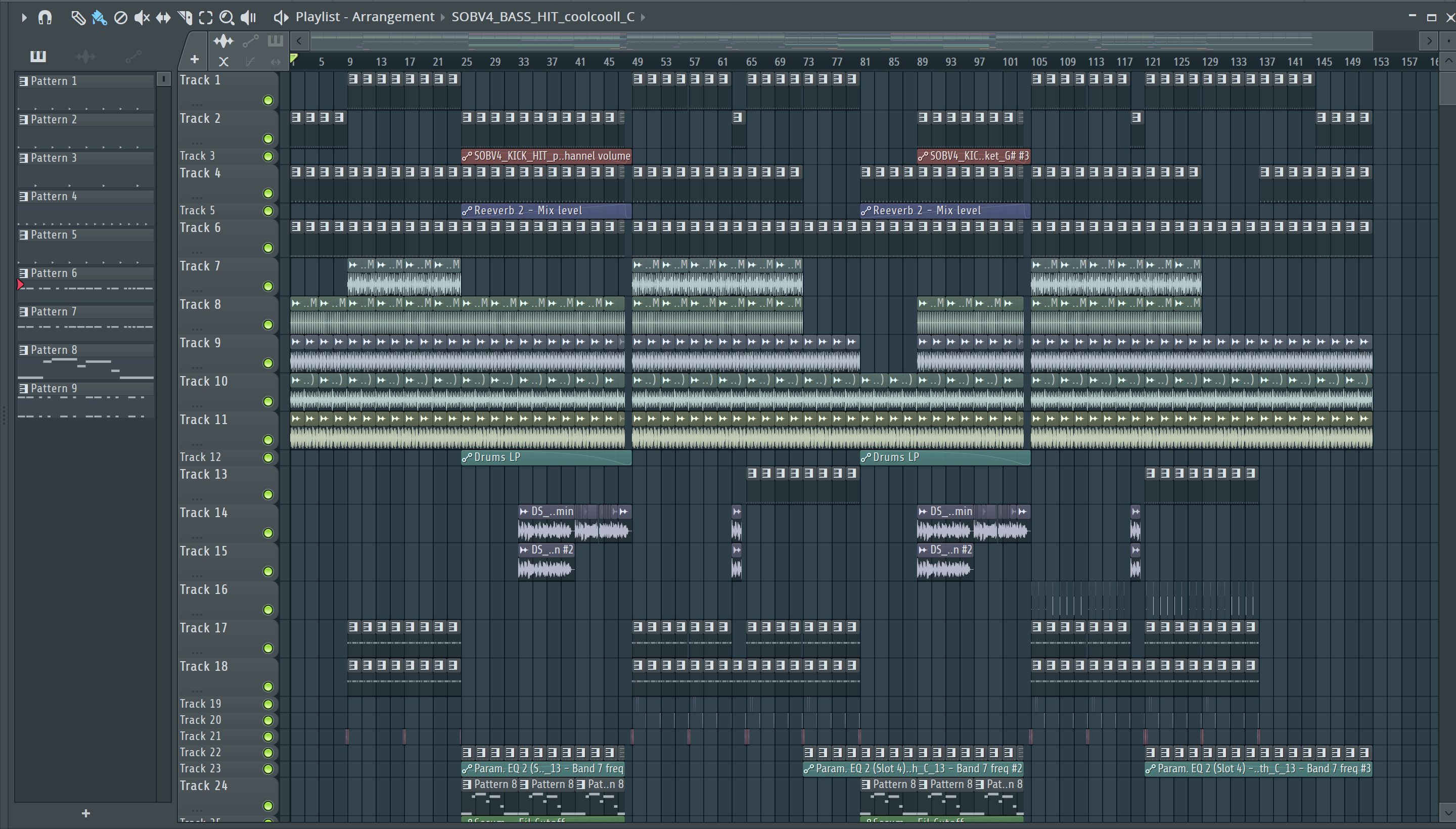The width and height of the screenshot is (1456, 829).
Task: Open the Pattern 1 menu icon in picker
Action: coord(23,81)
